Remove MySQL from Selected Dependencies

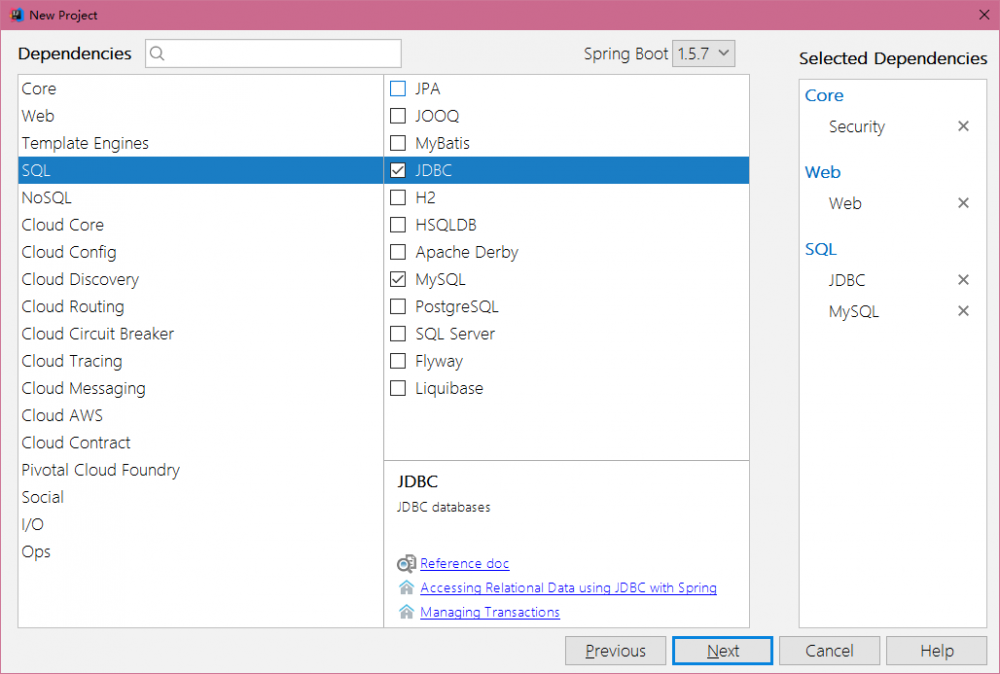click(x=963, y=311)
